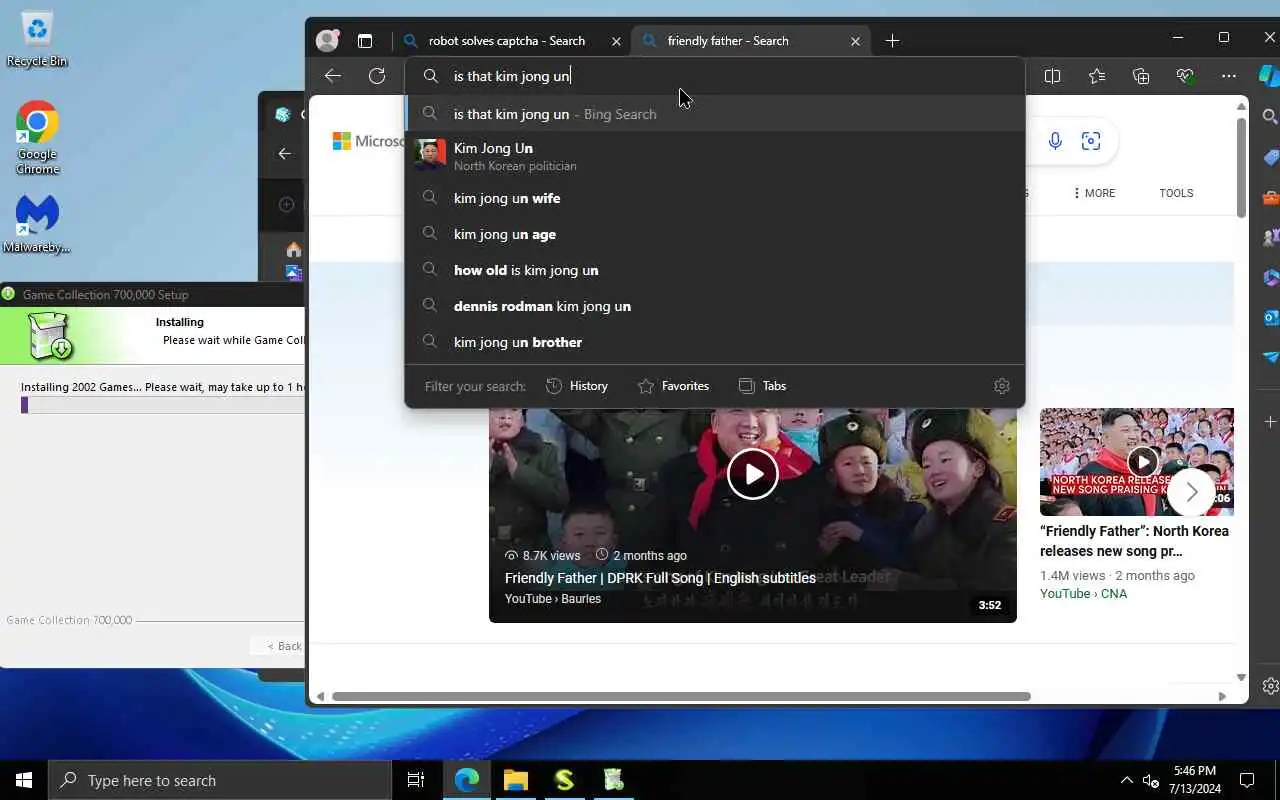Click the page vertical scrollbar thumb
Image resolution: width=1280 pixels, height=800 pixels.
click(1241, 167)
